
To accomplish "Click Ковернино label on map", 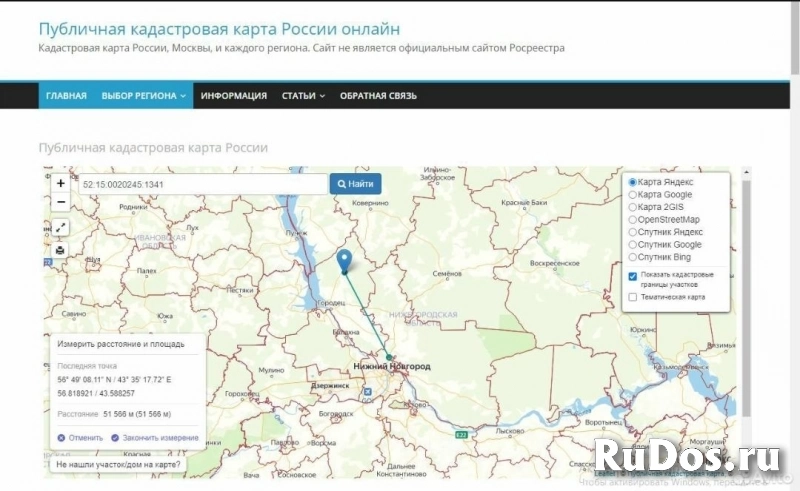I will [370, 203].
